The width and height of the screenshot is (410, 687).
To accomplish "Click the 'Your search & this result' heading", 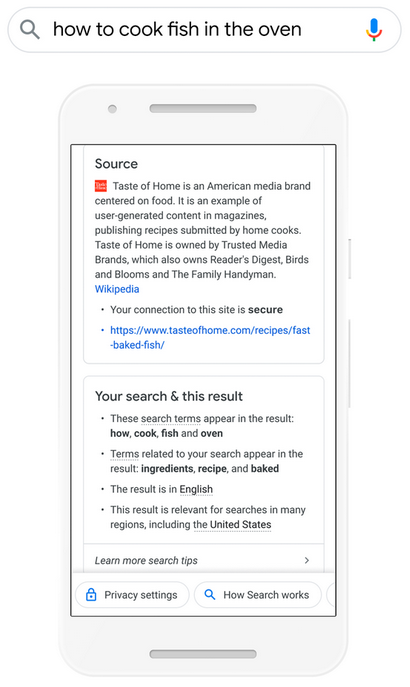I will tap(169, 397).
